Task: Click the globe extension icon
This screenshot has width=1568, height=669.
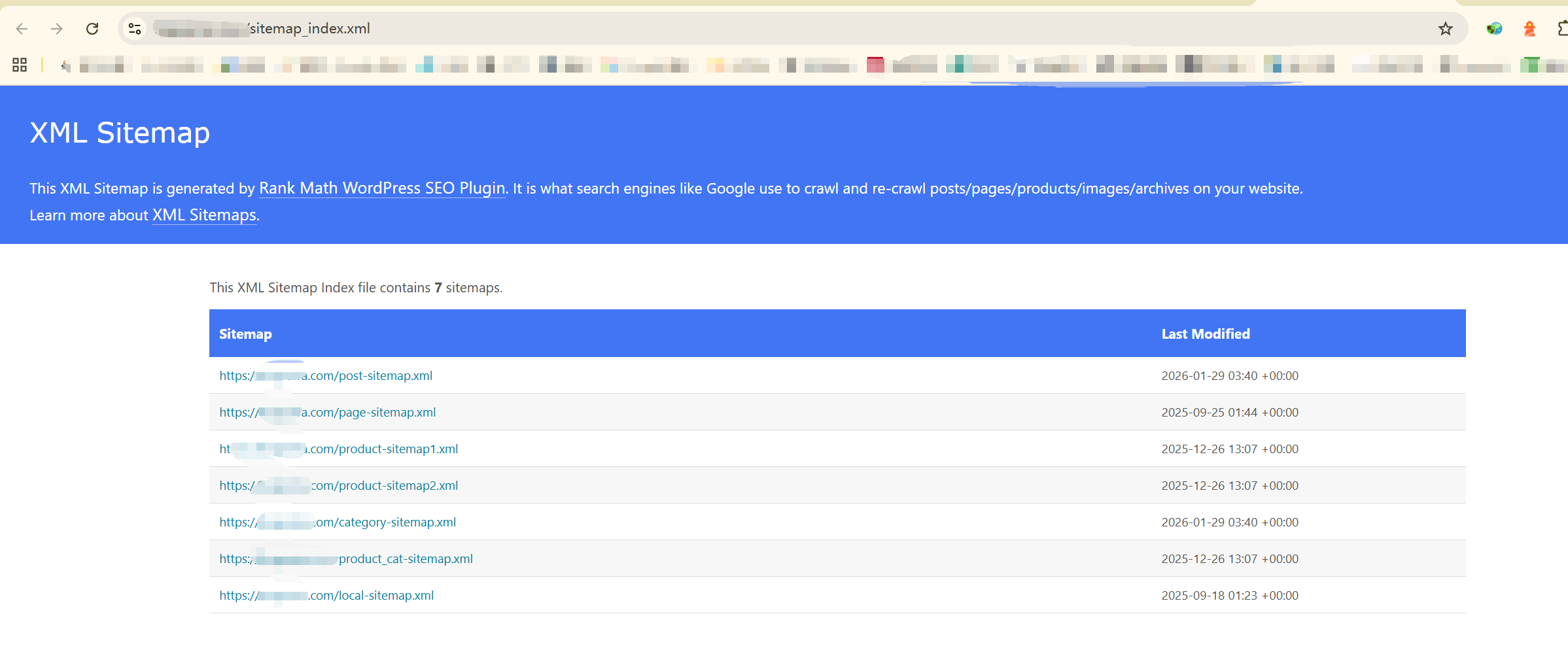Action: (x=1494, y=29)
